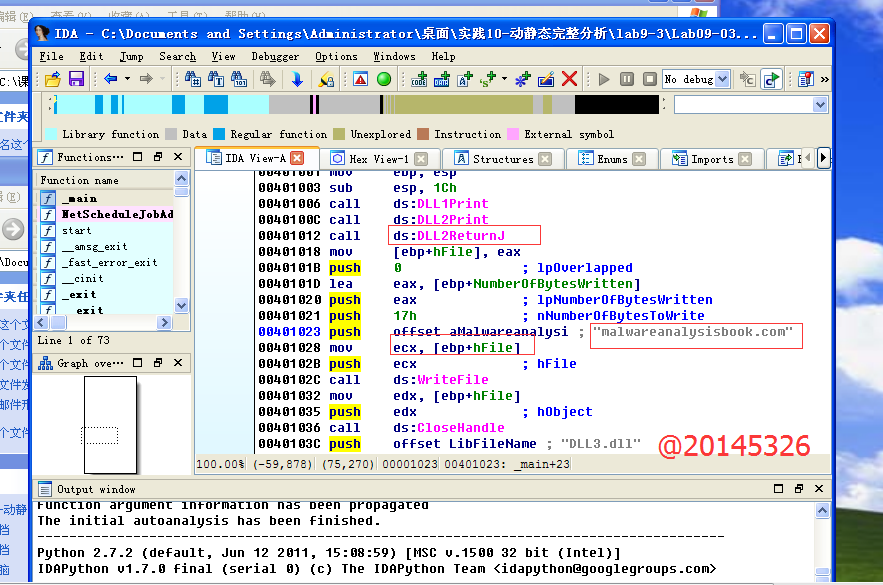The image size is (883, 585).
Task: Click the Open file toolbar icon
Action: (52, 79)
